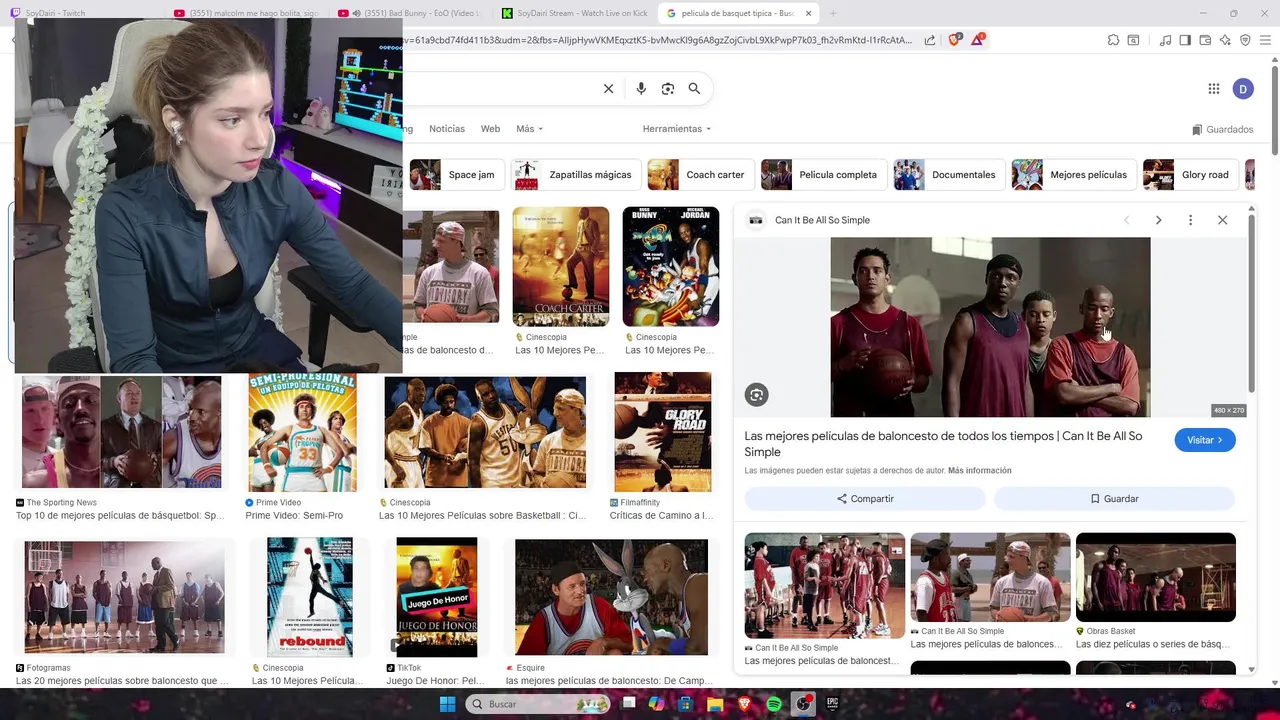Go to next image in preview panel

click(x=1158, y=220)
